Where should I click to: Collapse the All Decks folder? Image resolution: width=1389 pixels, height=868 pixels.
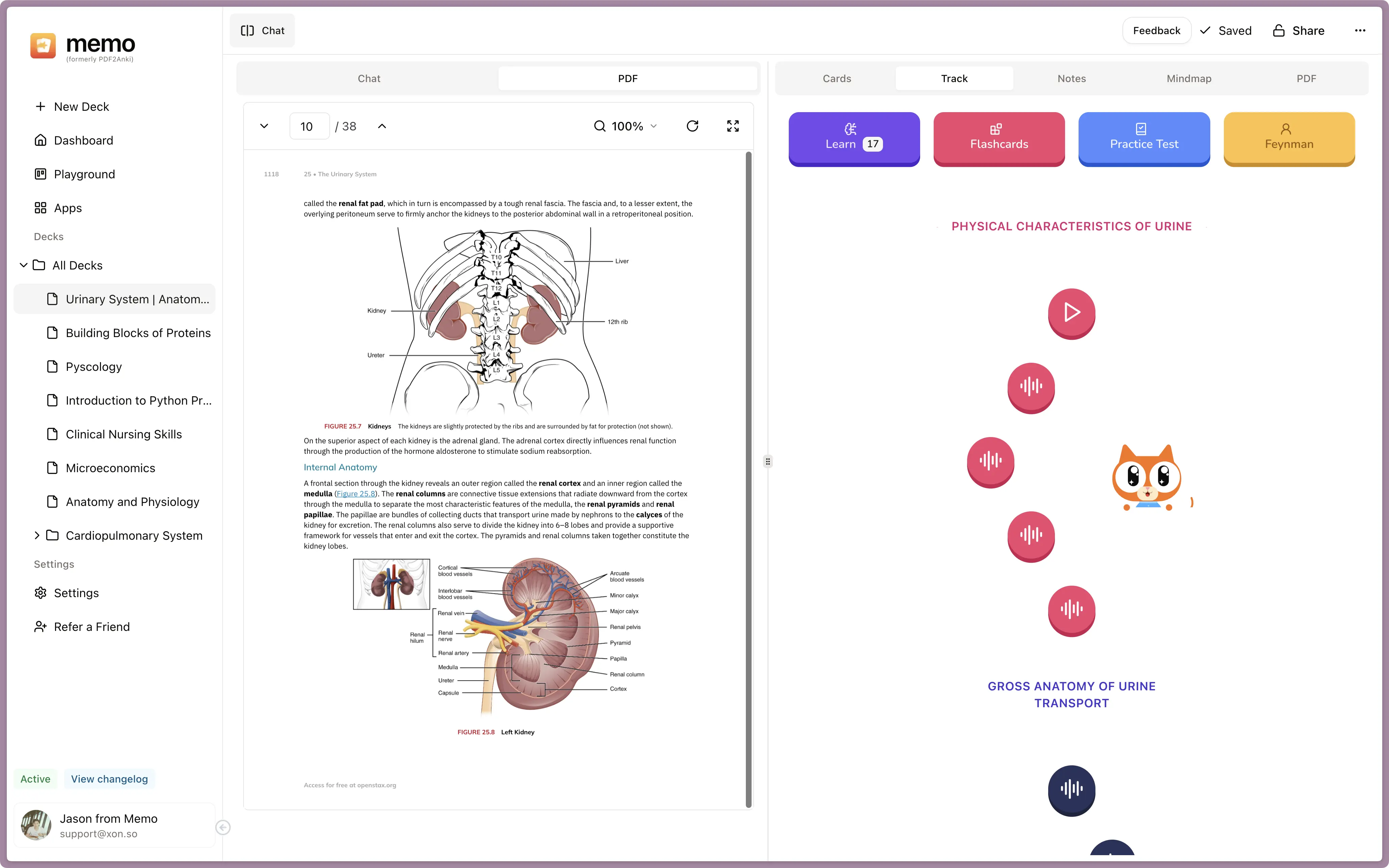(24, 265)
